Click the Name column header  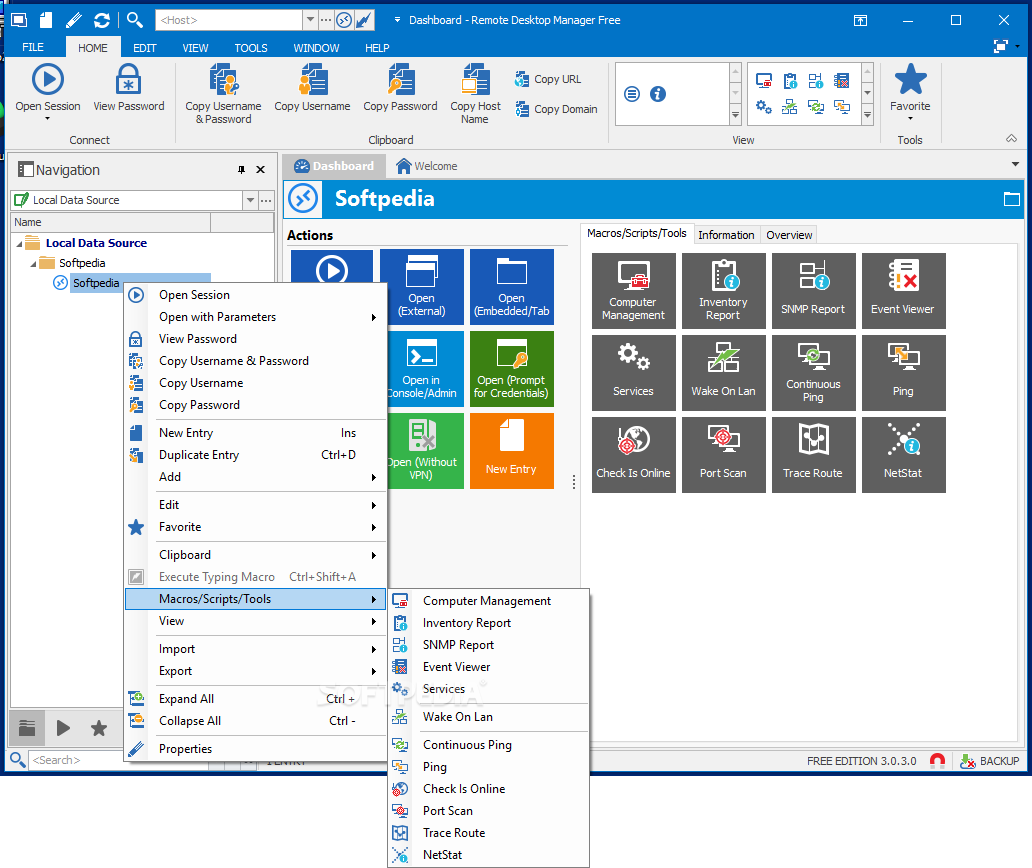(x=110, y=222)
